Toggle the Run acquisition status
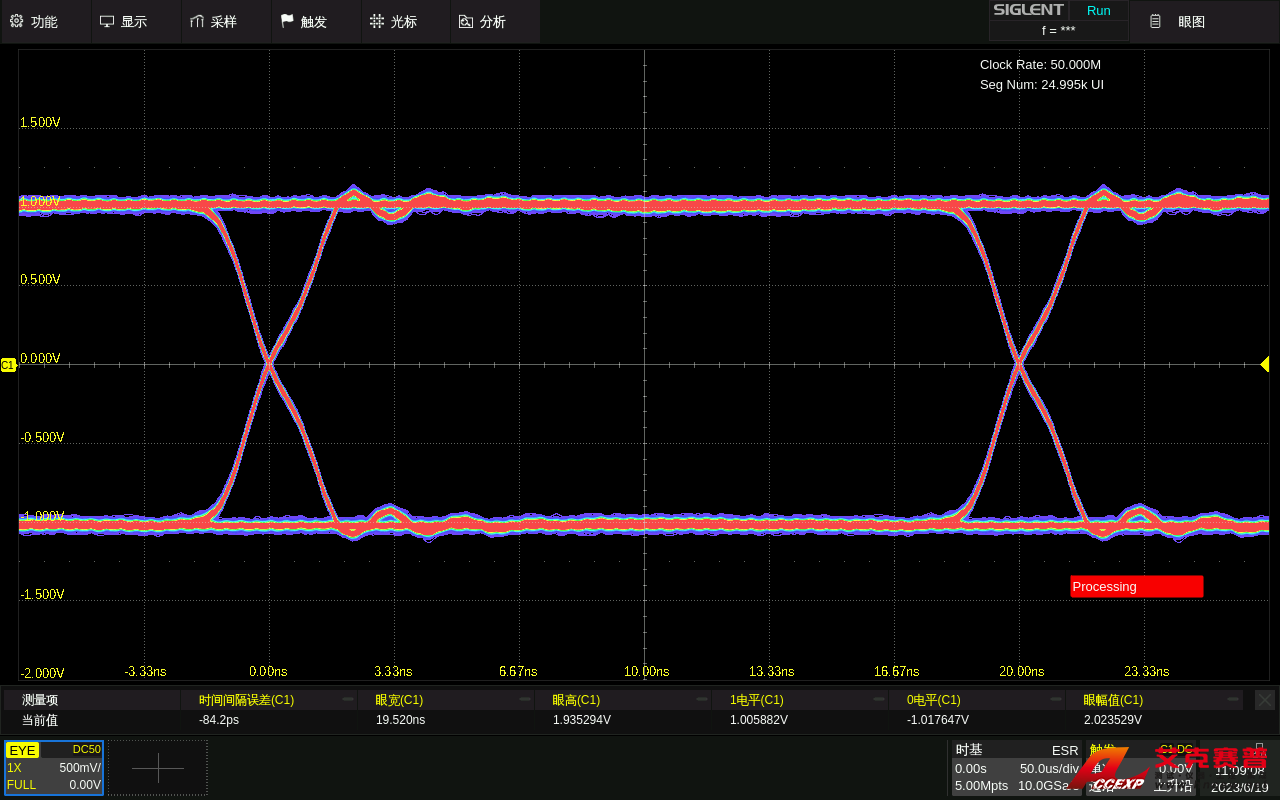Image resolution: width=1280 pixels, height=800 pixels. pyautogui.click(x=1098, y=10)
